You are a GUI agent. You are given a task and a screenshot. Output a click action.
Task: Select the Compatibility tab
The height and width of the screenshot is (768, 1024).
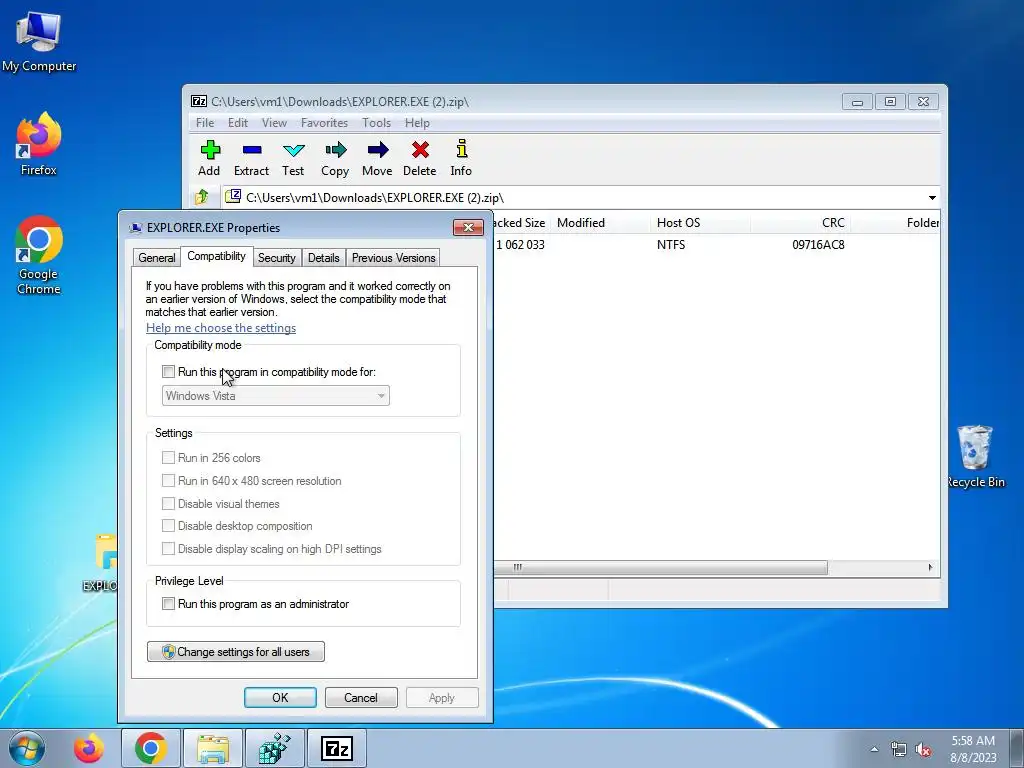click(x=216, y=256)
